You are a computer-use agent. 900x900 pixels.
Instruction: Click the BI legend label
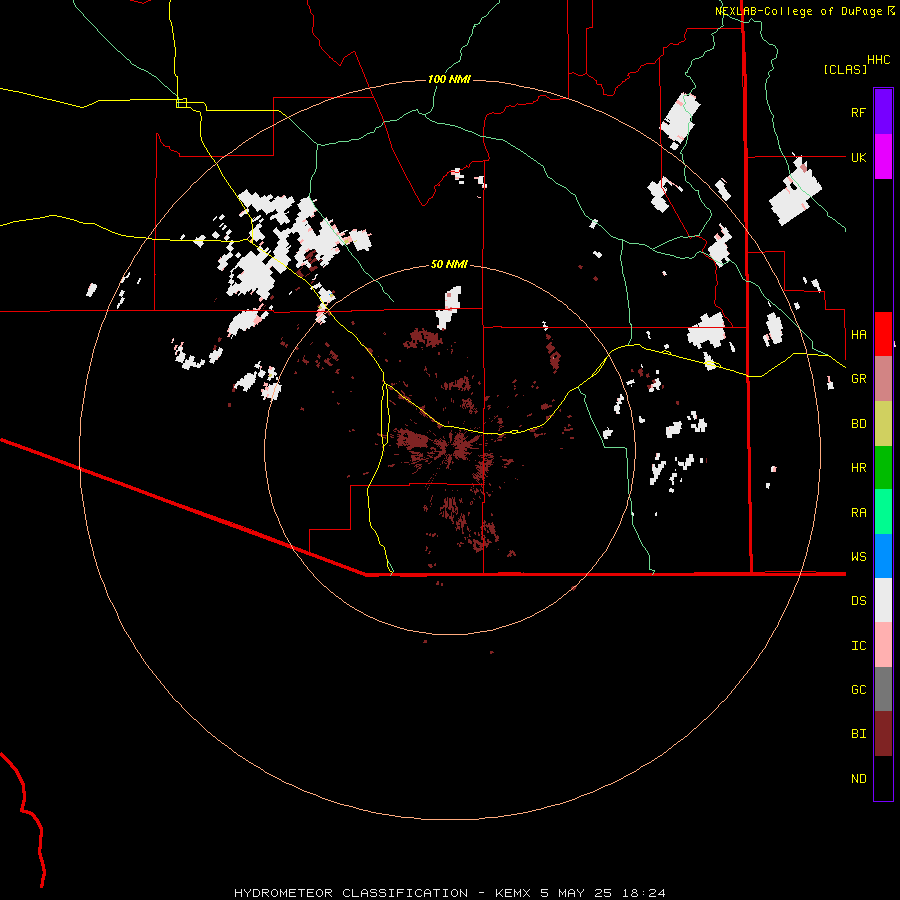[x=858, y=734]
